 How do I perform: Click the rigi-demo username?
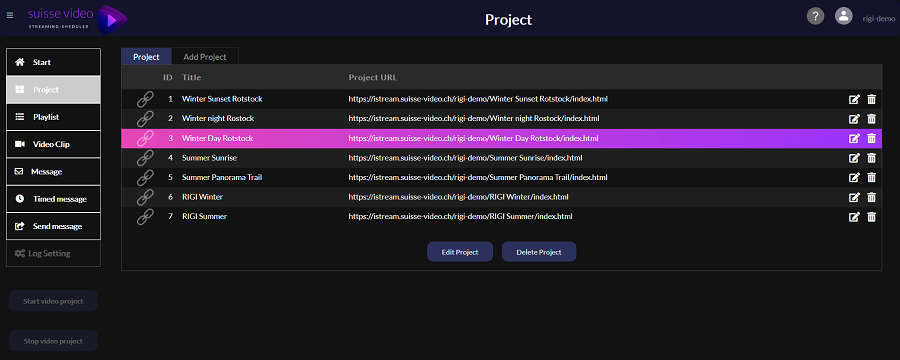(x=879, y=18)
